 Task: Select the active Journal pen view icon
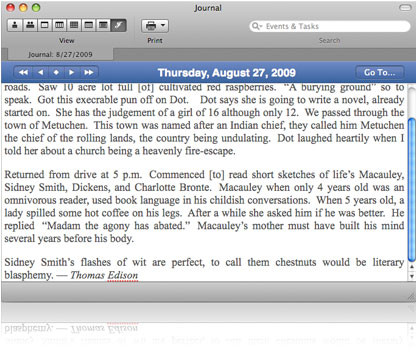pyautogui.click(x=118, y=25)
